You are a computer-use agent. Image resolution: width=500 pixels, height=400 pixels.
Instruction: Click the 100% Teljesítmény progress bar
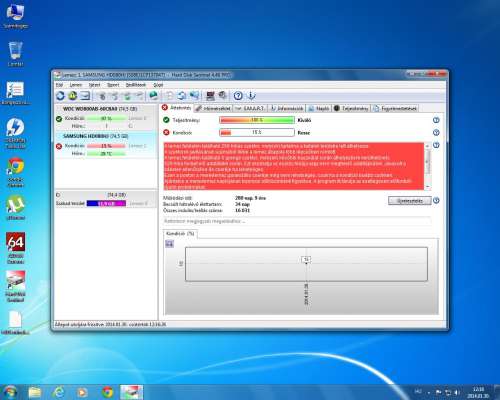(257, 120)
